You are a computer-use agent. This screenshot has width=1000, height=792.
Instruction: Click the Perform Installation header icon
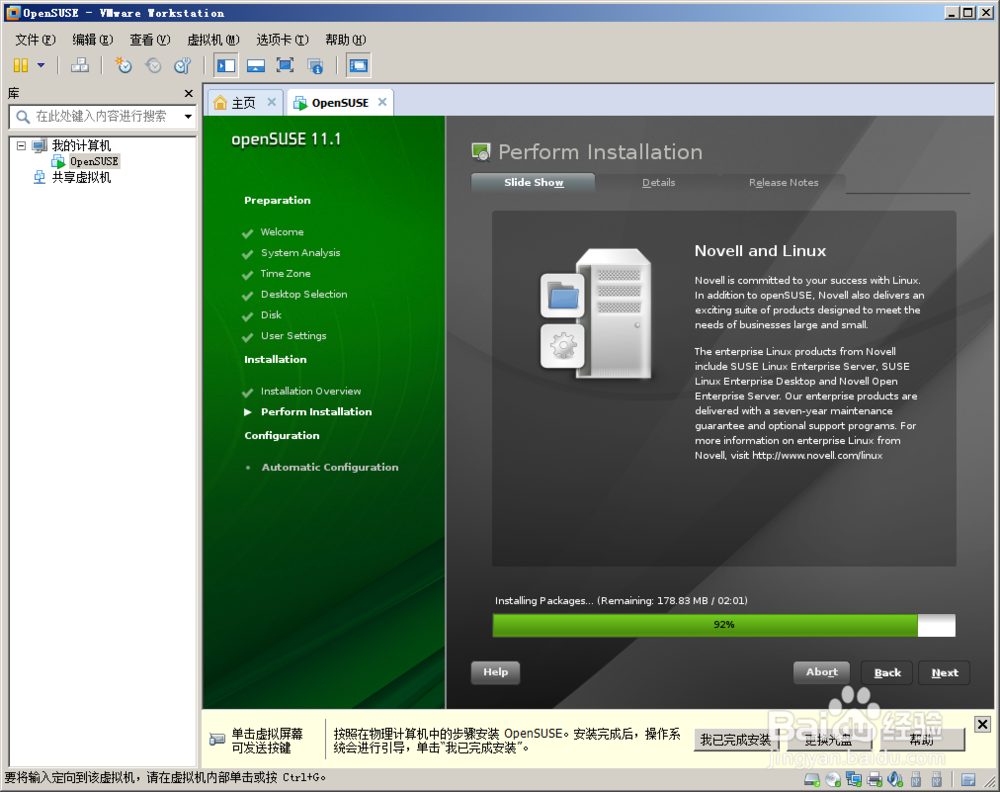pos(481,152)
